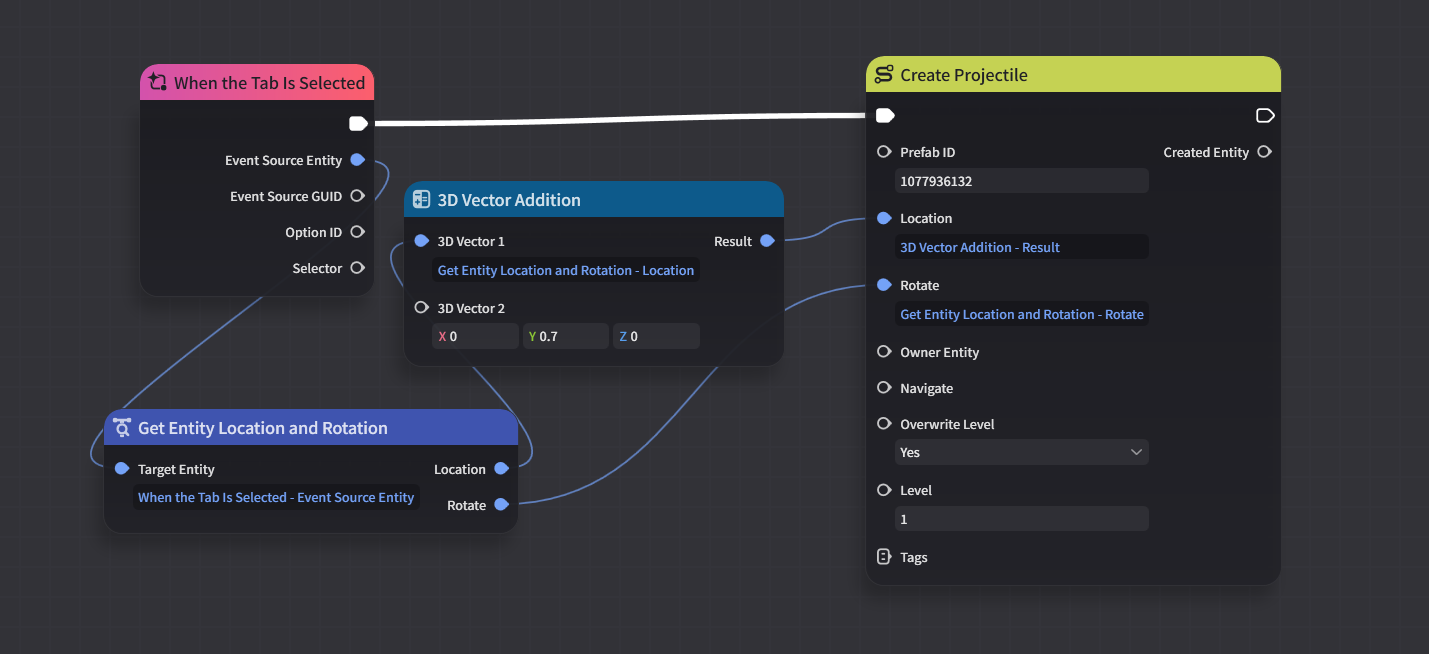
Task: Click the 3D Vector Addition - Result link
Action: [x=980, y=247]
